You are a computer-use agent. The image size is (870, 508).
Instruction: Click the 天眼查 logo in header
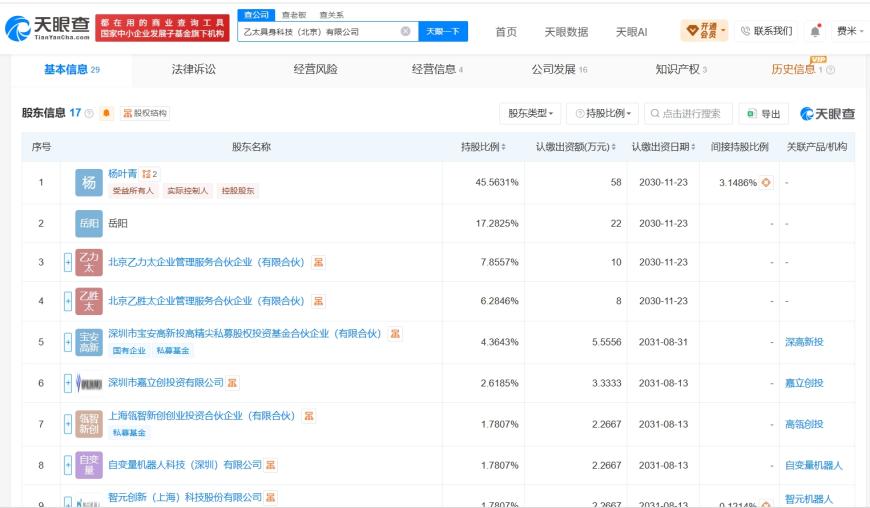tap(48, 28)
